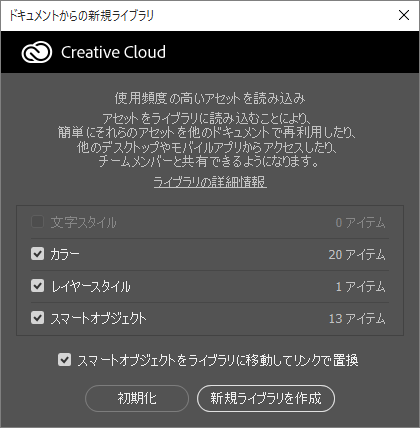Click the 13 アイテム count text
420x428 pixels.
coord(357,319)
